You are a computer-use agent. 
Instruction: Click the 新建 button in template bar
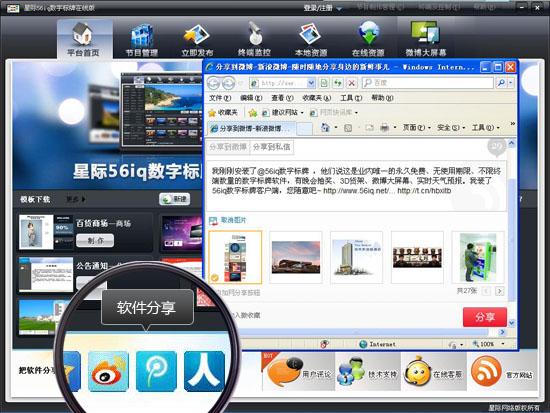coord(175,199)
